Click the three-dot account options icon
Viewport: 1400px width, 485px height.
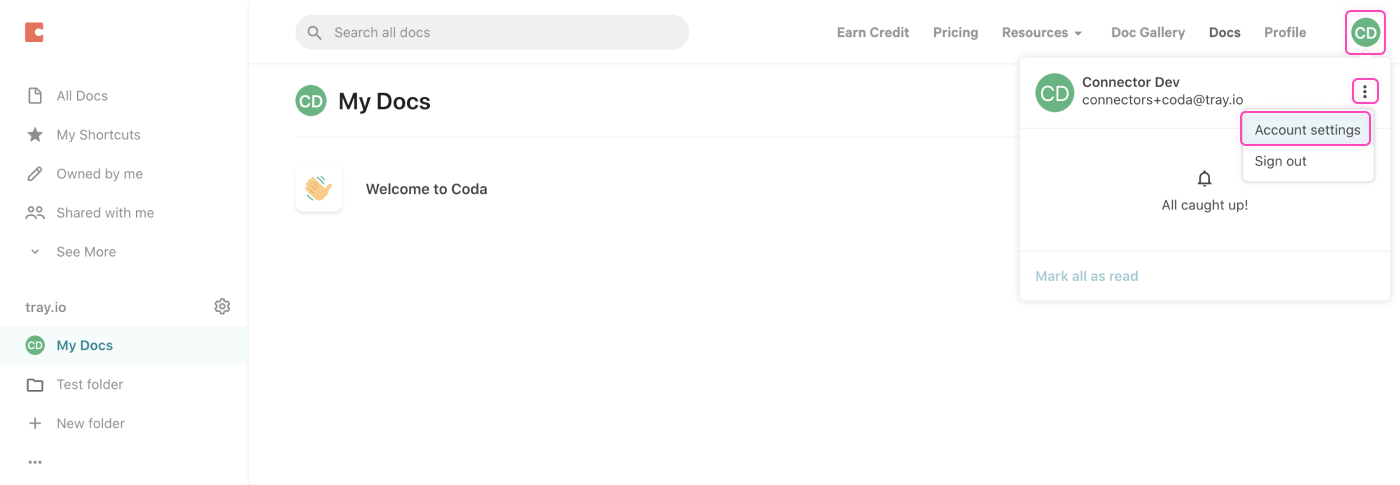(1365, 92)
